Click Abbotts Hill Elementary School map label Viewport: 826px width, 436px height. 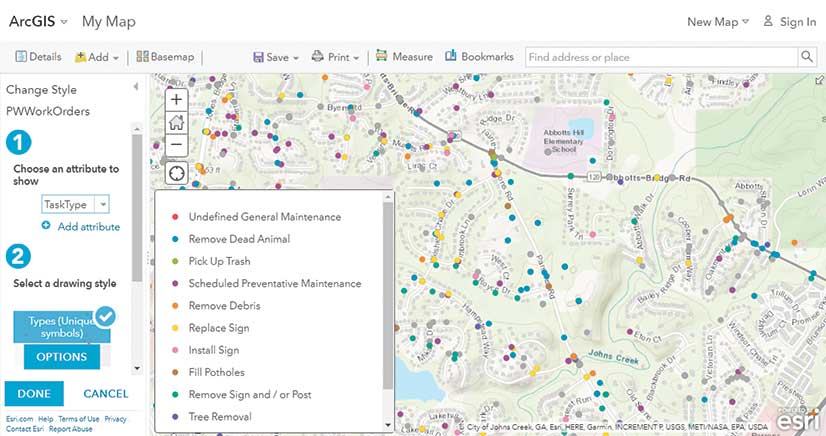click(x=563, y=141)
